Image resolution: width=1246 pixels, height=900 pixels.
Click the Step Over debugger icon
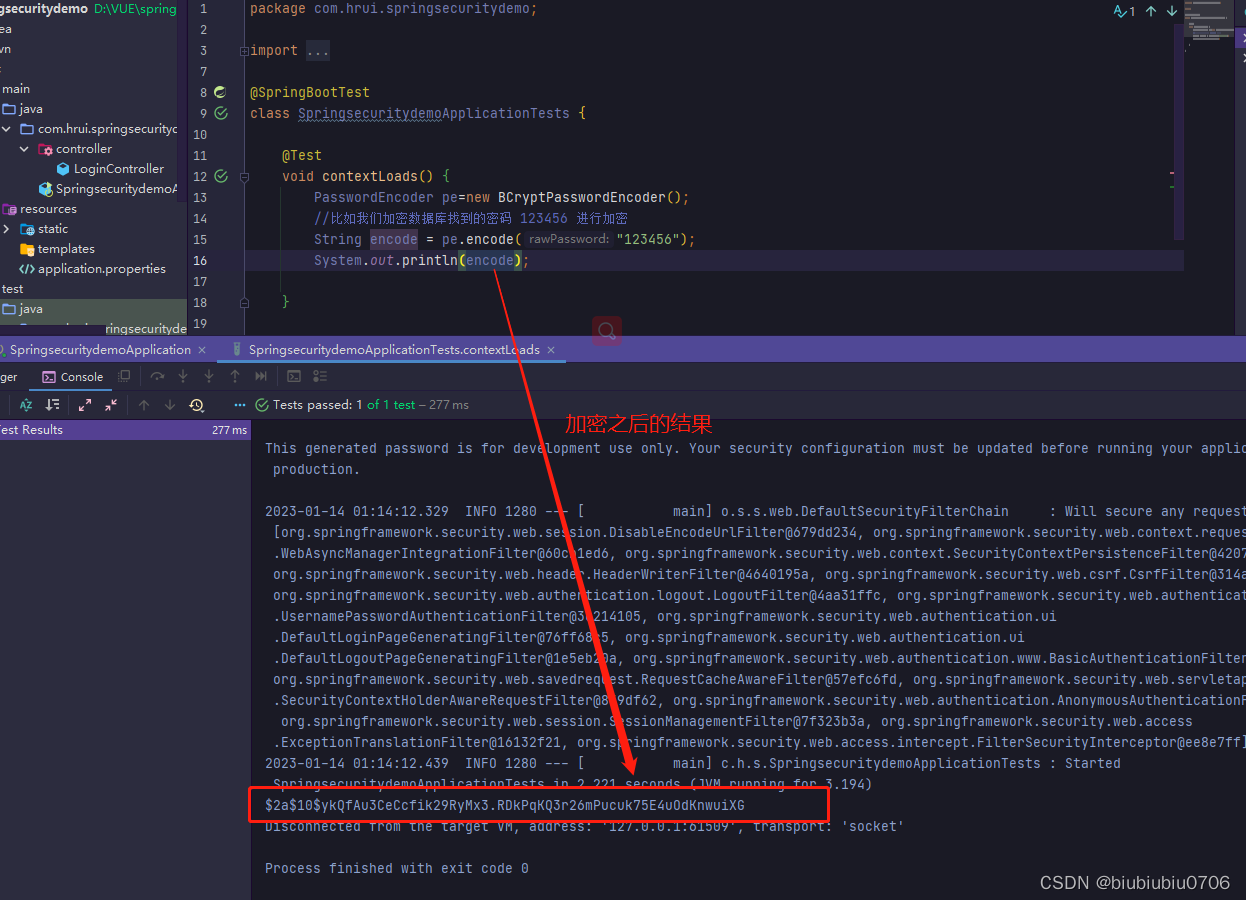(x=157, y=376)
